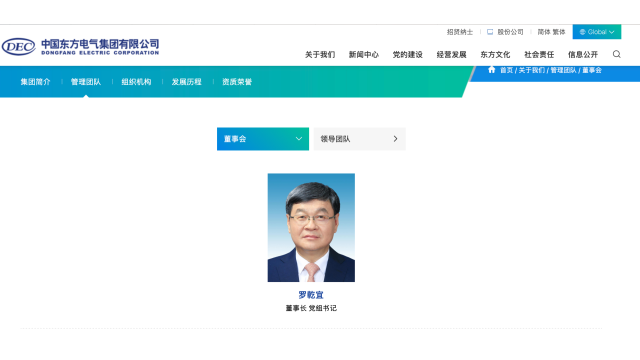Click the monitor icon beside 股份公司
Screen dimensions: 640x360
coord(490,32)
